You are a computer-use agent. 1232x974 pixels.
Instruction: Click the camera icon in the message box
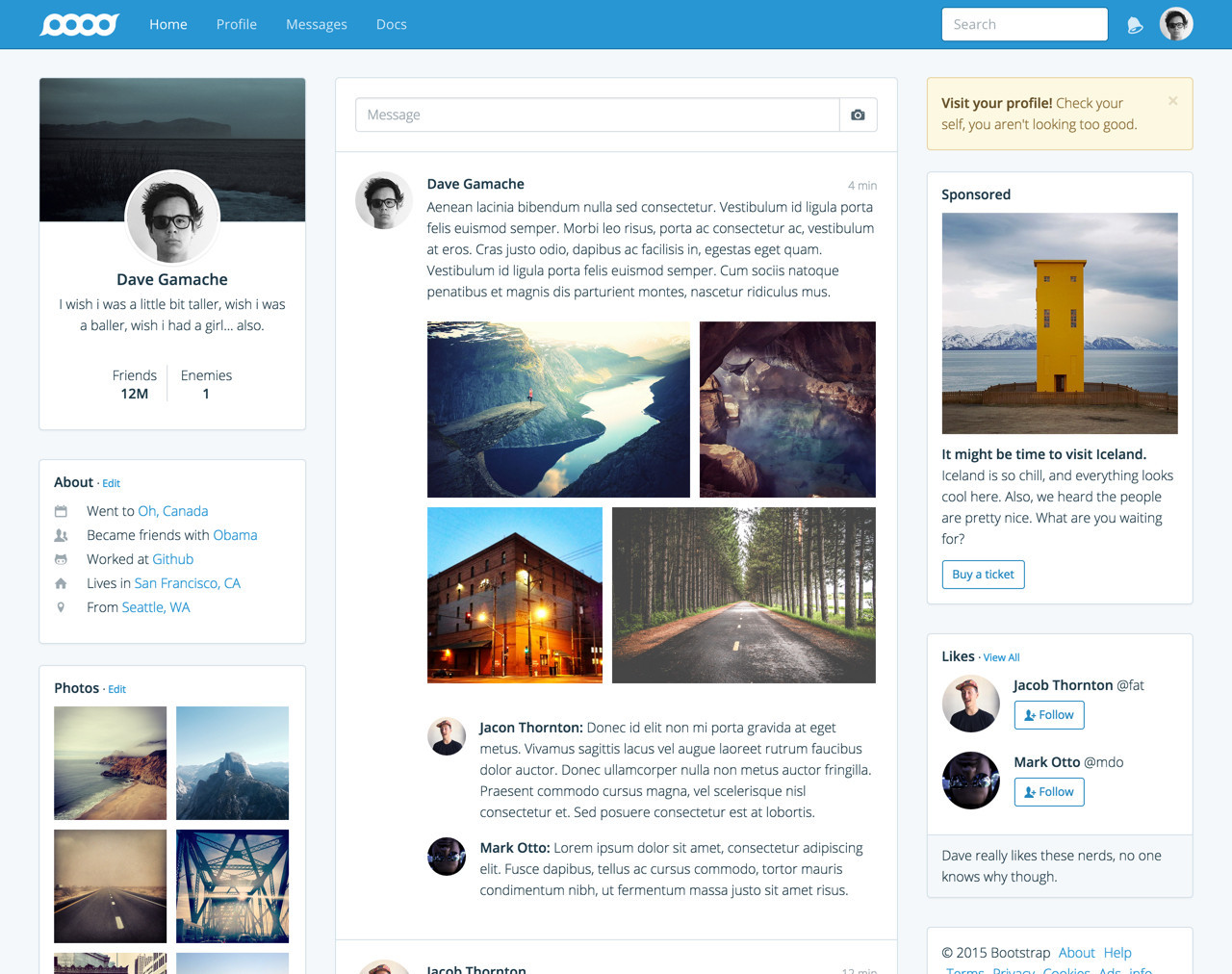click(857, 115)
